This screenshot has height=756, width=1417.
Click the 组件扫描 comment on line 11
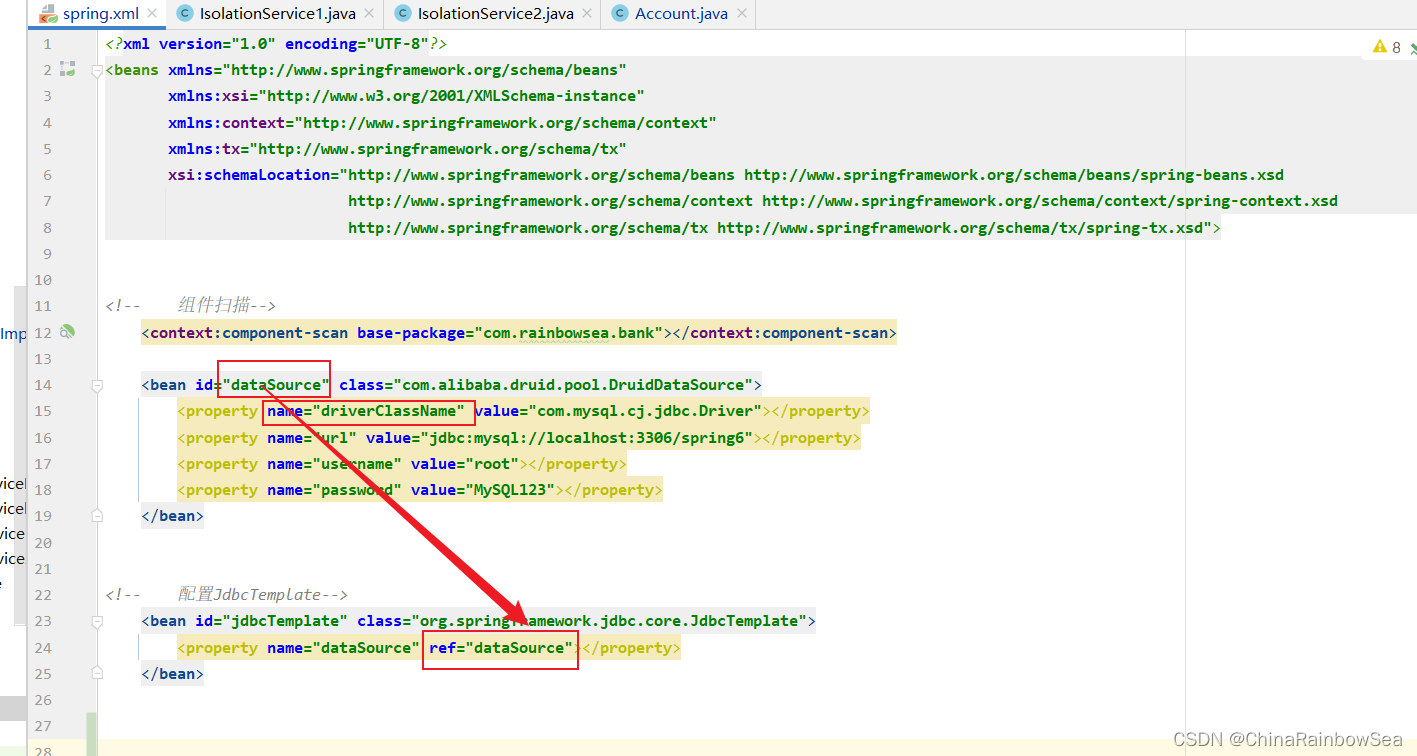[x=190, y=306]
